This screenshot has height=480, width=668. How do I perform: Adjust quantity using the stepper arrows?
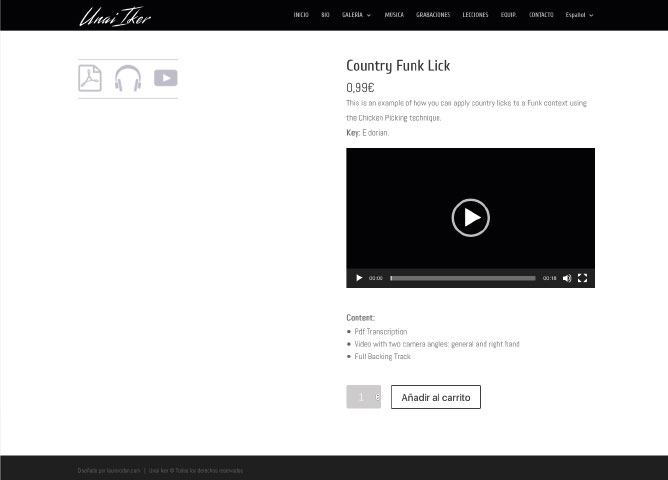377,397
